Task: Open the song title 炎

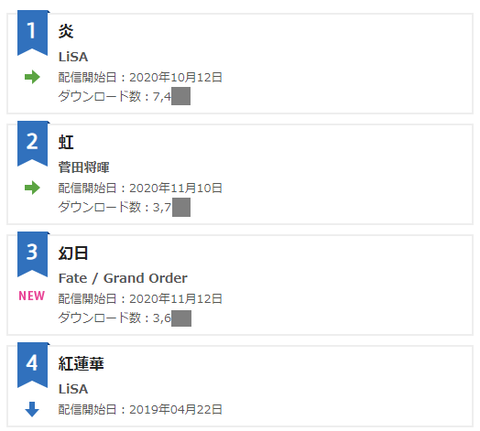Action: 66,31
